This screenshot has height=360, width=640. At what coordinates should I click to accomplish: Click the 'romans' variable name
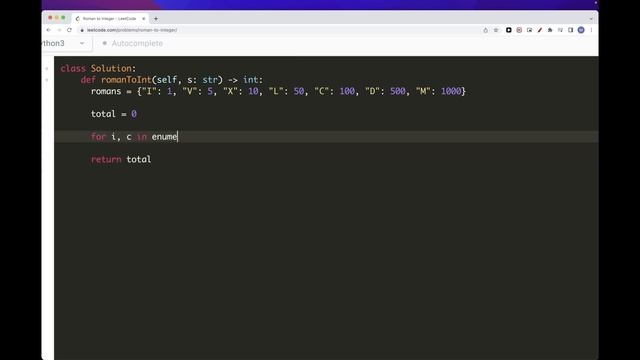[106, 91]
